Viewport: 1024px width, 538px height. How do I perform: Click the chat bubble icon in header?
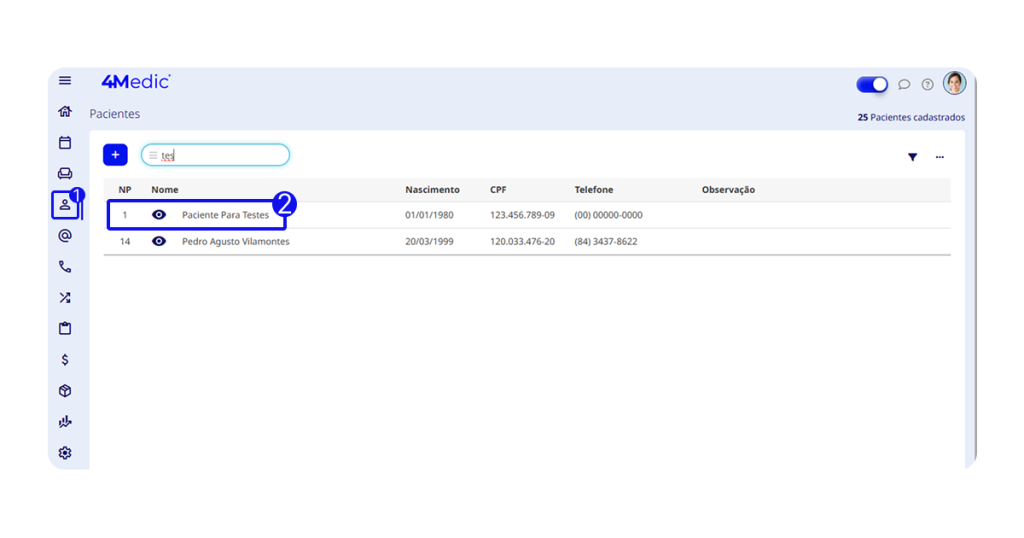pyautogui.click(x=904, y=85)
